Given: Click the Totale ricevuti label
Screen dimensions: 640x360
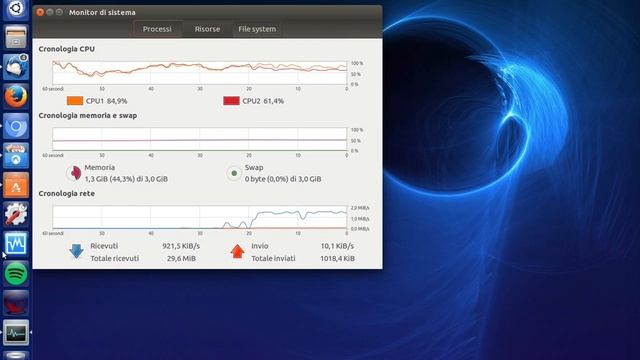Looking at the screenshot, I should [x=115, y=258].
